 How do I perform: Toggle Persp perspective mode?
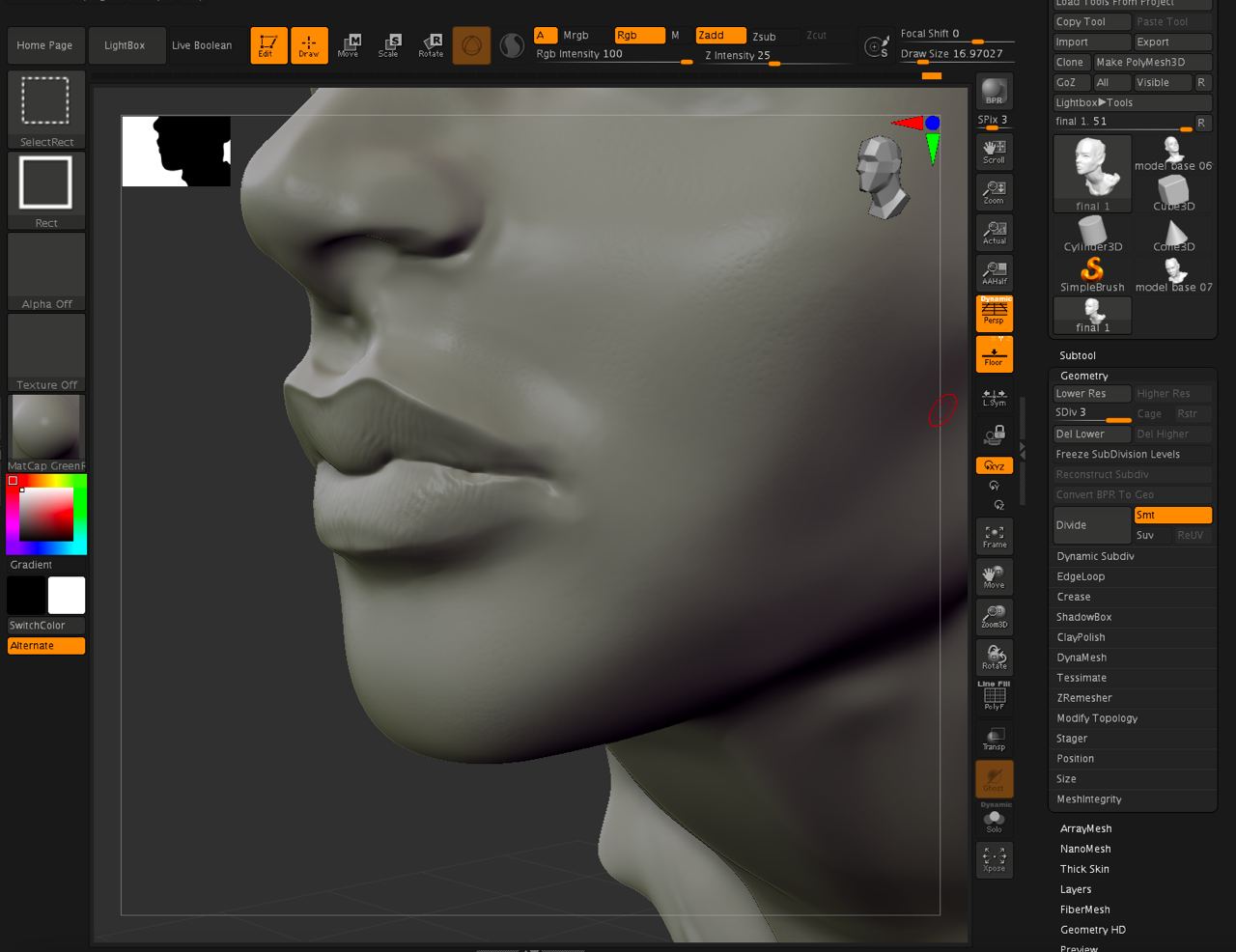point(994,313)
